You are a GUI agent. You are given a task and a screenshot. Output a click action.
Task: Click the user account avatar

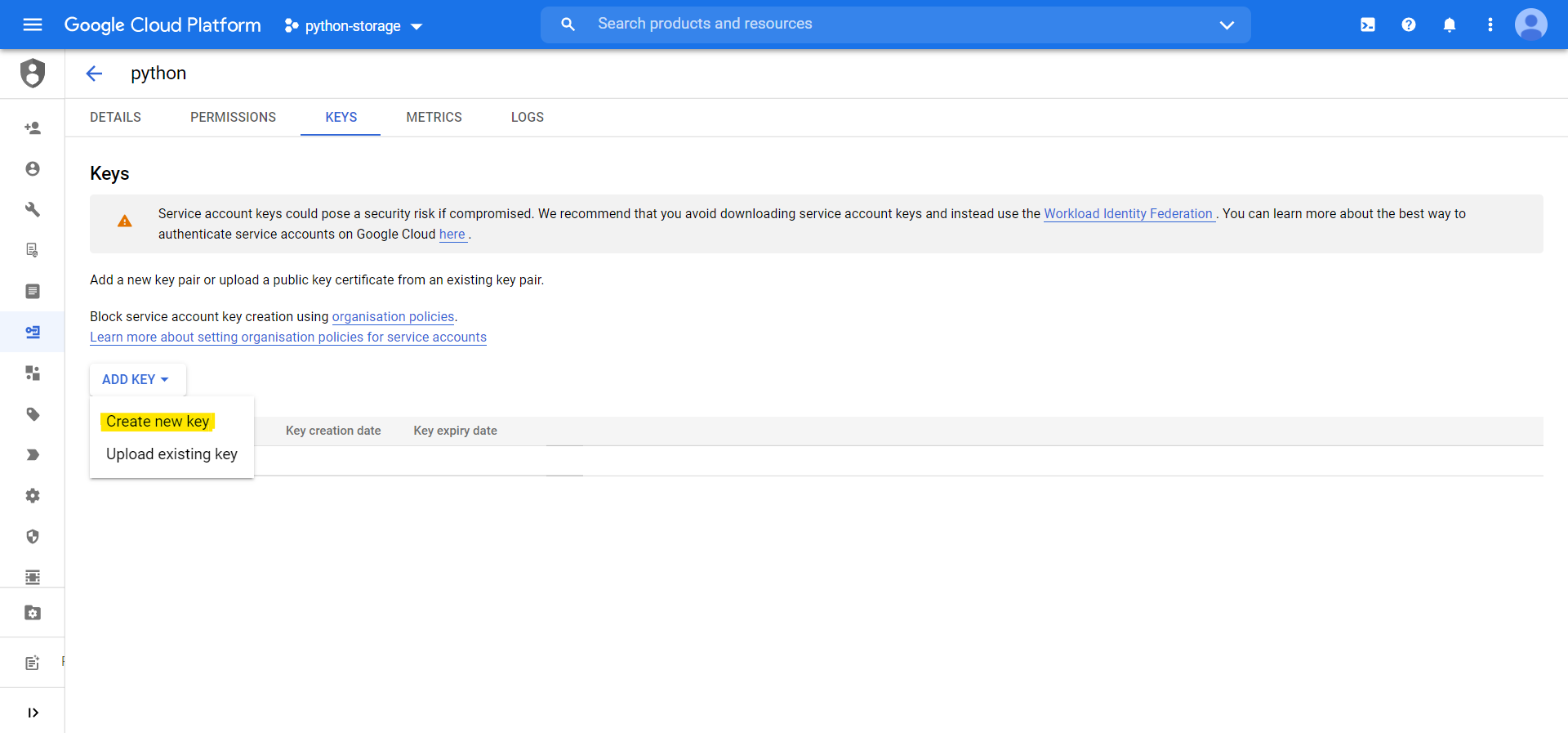1530,25
